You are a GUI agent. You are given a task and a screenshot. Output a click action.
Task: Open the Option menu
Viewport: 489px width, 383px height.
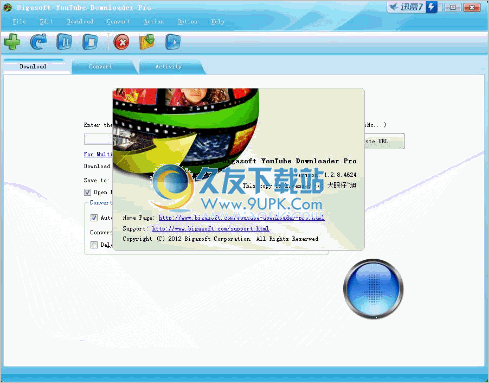187,22
